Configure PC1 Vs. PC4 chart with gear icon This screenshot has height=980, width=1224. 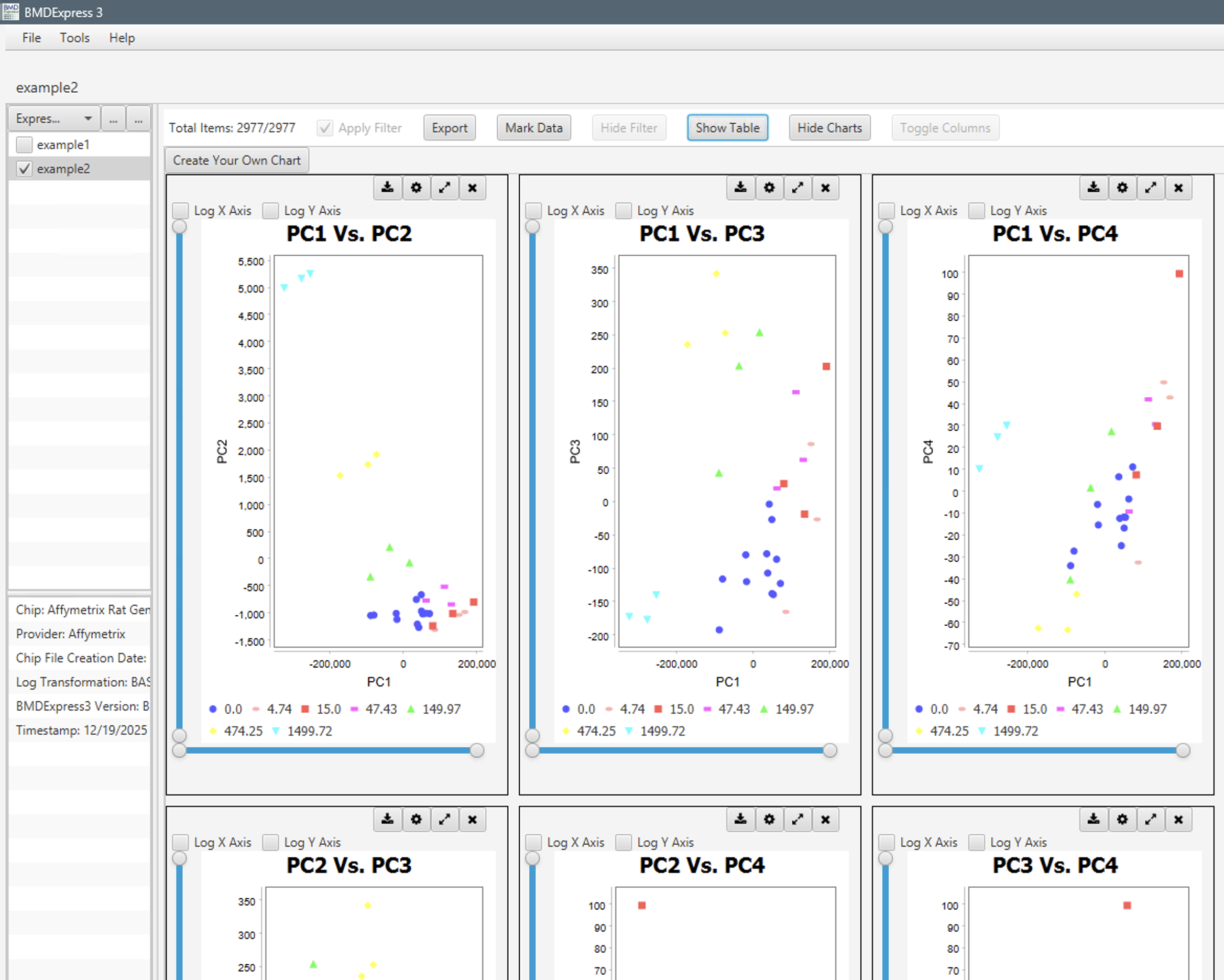(1122, 188)
